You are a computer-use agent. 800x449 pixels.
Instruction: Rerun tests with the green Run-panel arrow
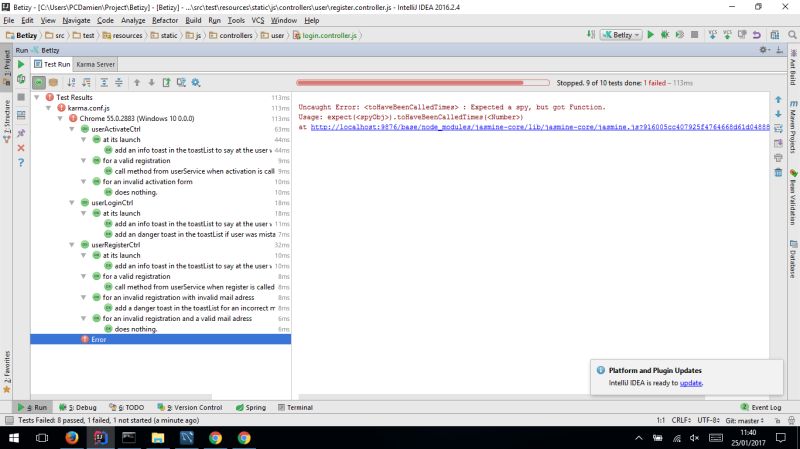coord(21,64)
